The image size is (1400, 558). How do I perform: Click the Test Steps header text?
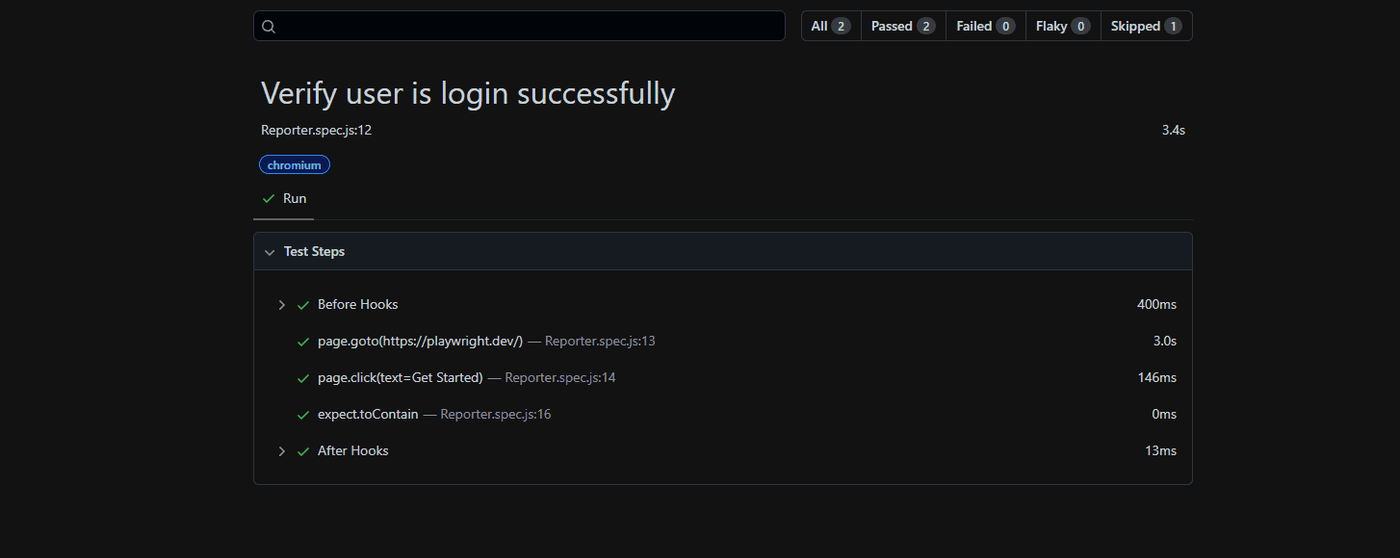314,252
